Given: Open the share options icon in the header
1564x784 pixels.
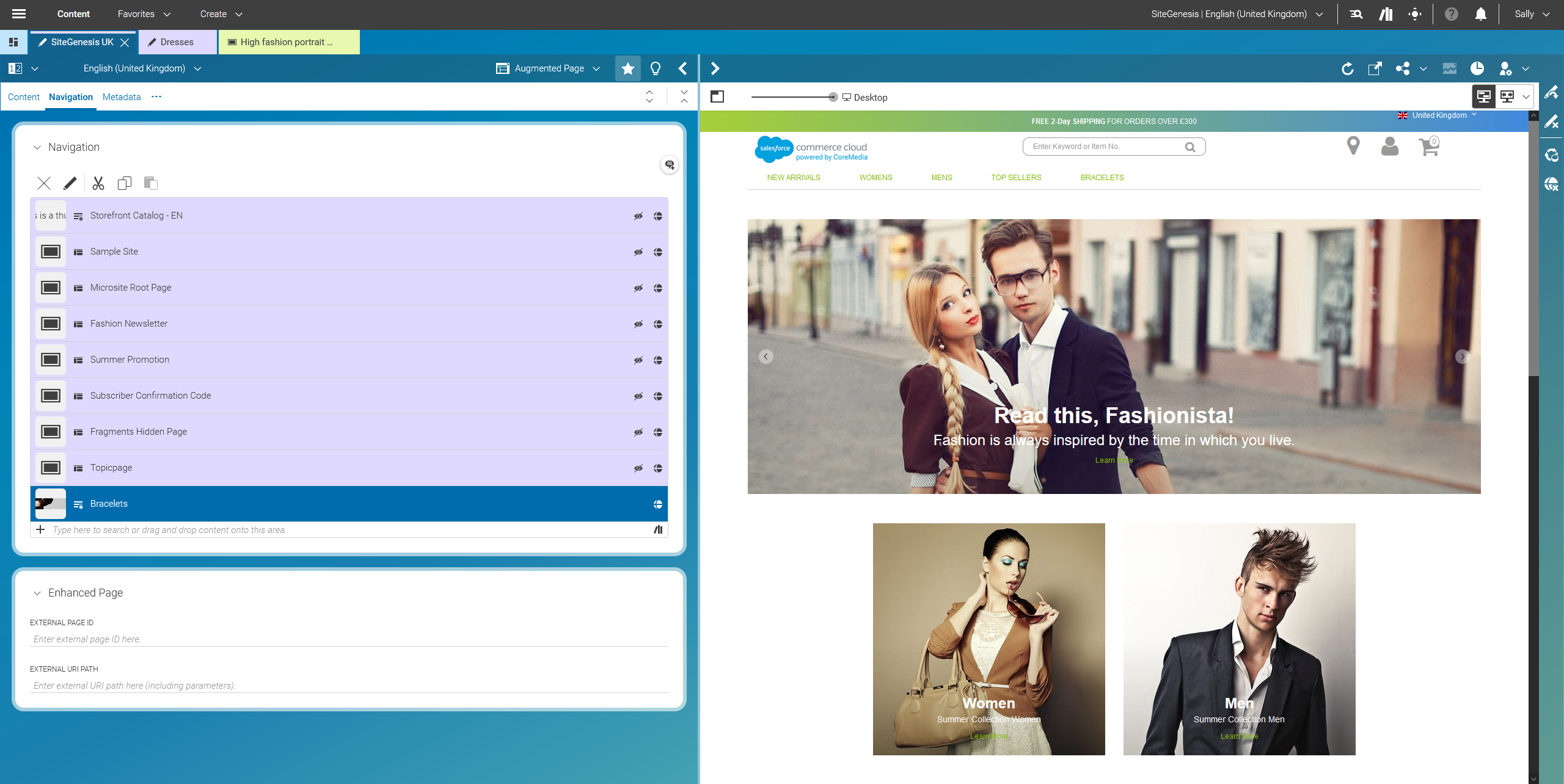Looking at the screenshot, I should click(x=1403, y=68).
